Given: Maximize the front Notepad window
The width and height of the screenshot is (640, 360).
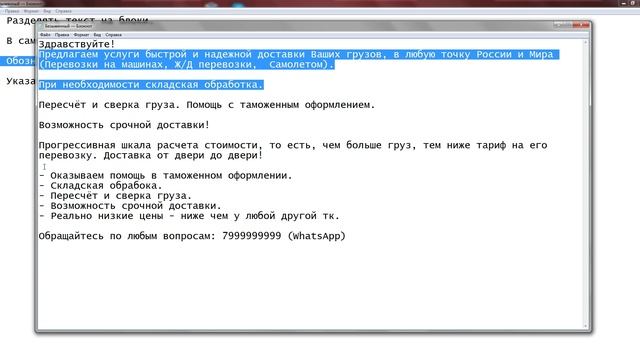Looking at the screenshot, I should point(567,25).
